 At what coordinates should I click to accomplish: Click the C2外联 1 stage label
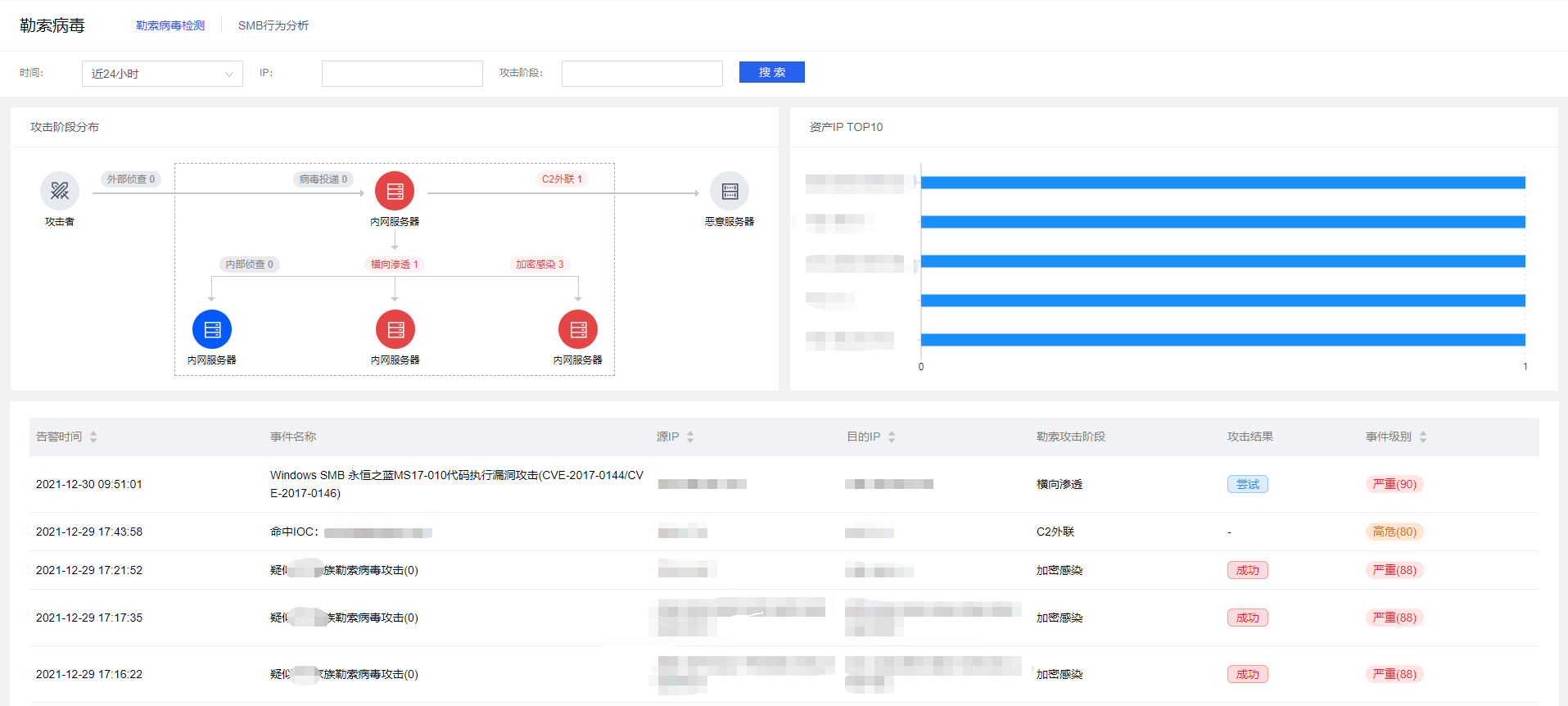coord(562,179)
